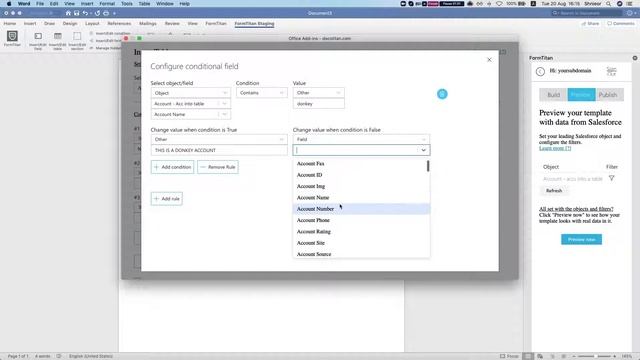Viewport: 640px width, 360px height.
Task: Click the blue circular icon in dialog
Action: [x=442, y=94]
